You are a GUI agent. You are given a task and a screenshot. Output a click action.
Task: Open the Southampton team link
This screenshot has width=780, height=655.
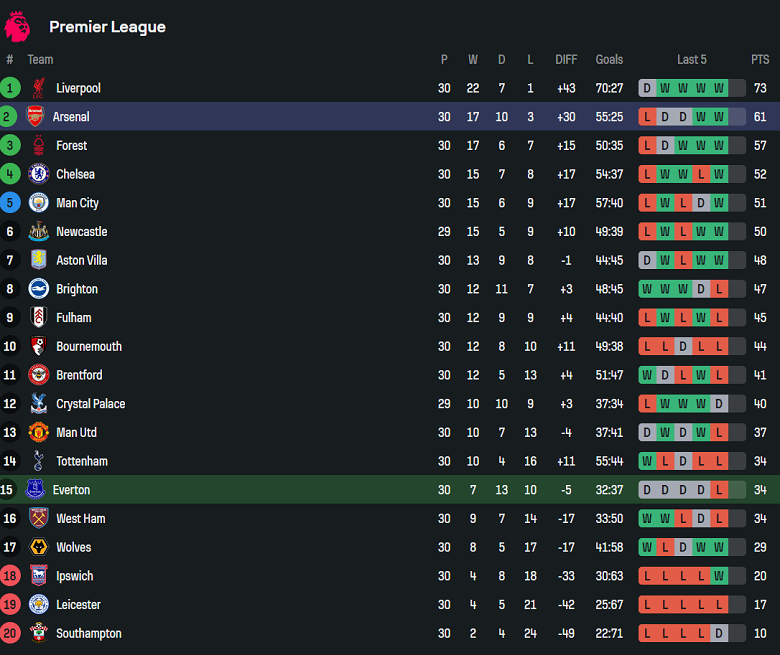tap(88, 634)
